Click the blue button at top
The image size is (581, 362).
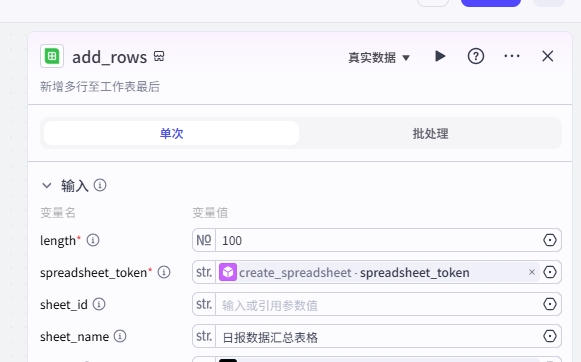[x=491, y=3]
